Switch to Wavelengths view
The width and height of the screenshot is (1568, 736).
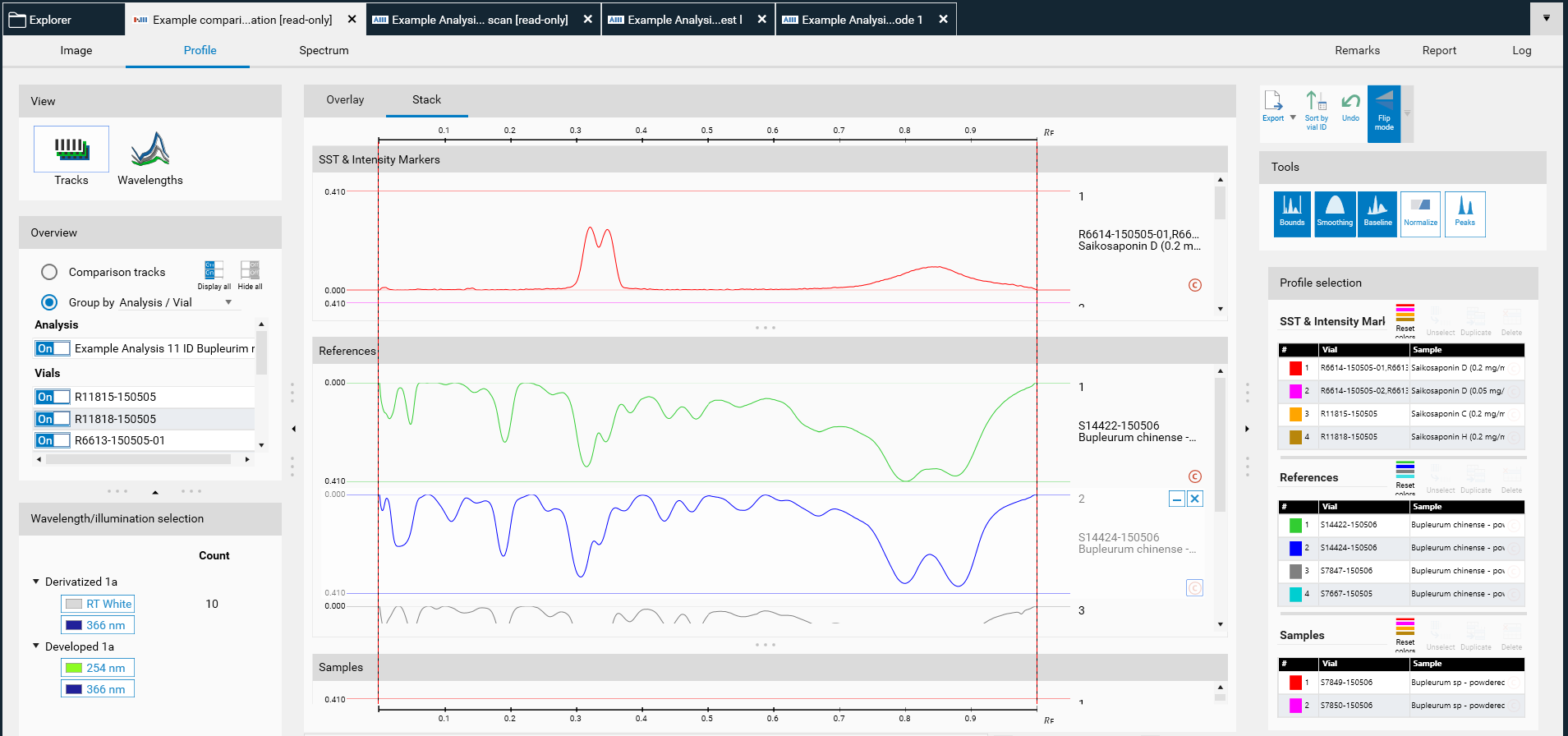150,158
